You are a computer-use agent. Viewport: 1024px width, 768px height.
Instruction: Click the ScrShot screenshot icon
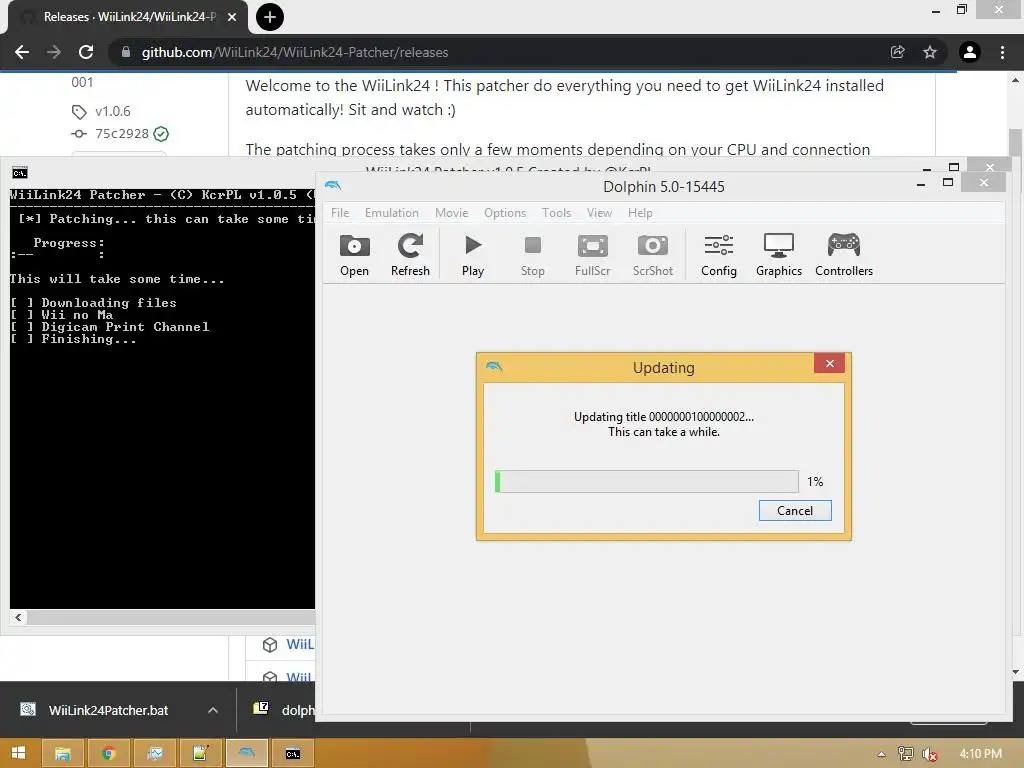pos(652,255)
